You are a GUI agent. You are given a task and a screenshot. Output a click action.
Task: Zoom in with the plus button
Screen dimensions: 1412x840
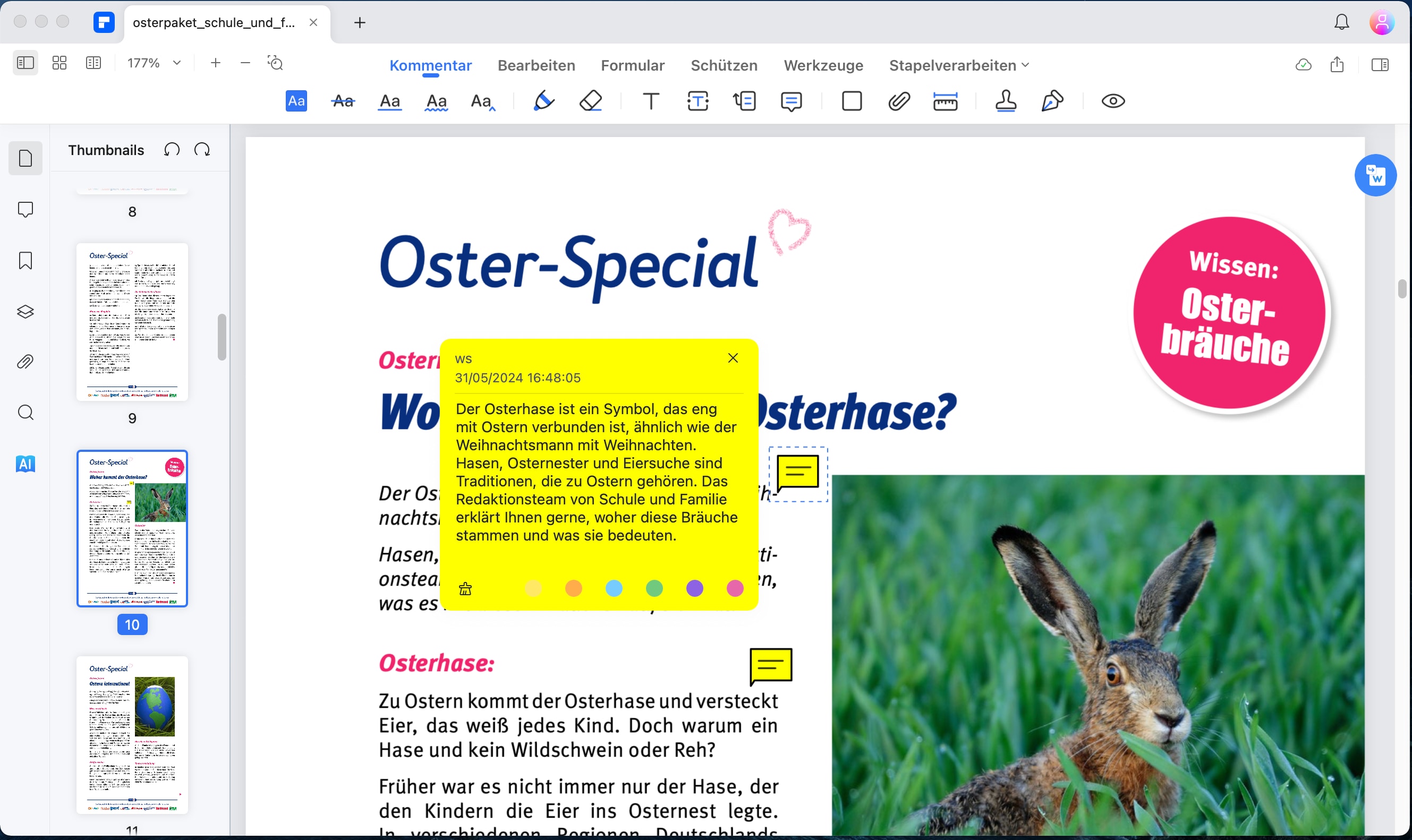click(215, 63)
